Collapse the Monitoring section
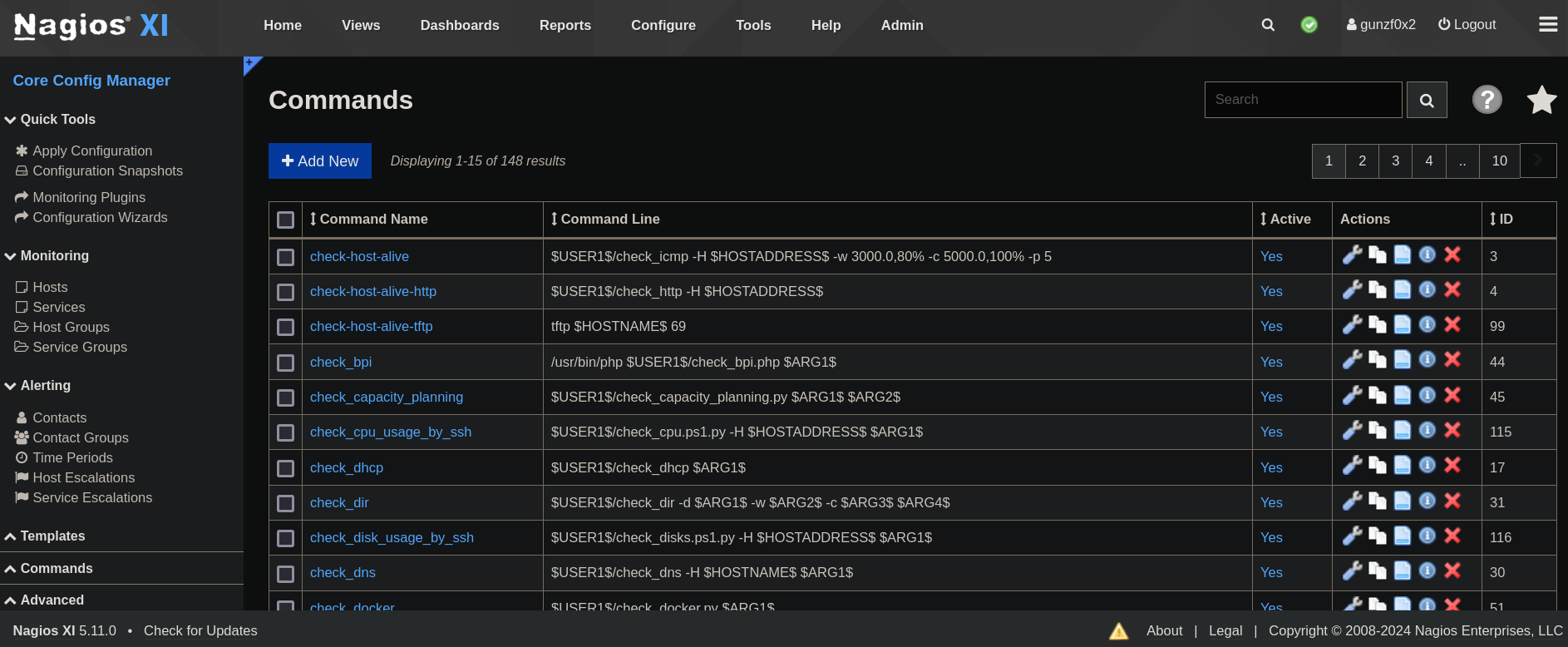1568x647 pixels. pos(47,255)
